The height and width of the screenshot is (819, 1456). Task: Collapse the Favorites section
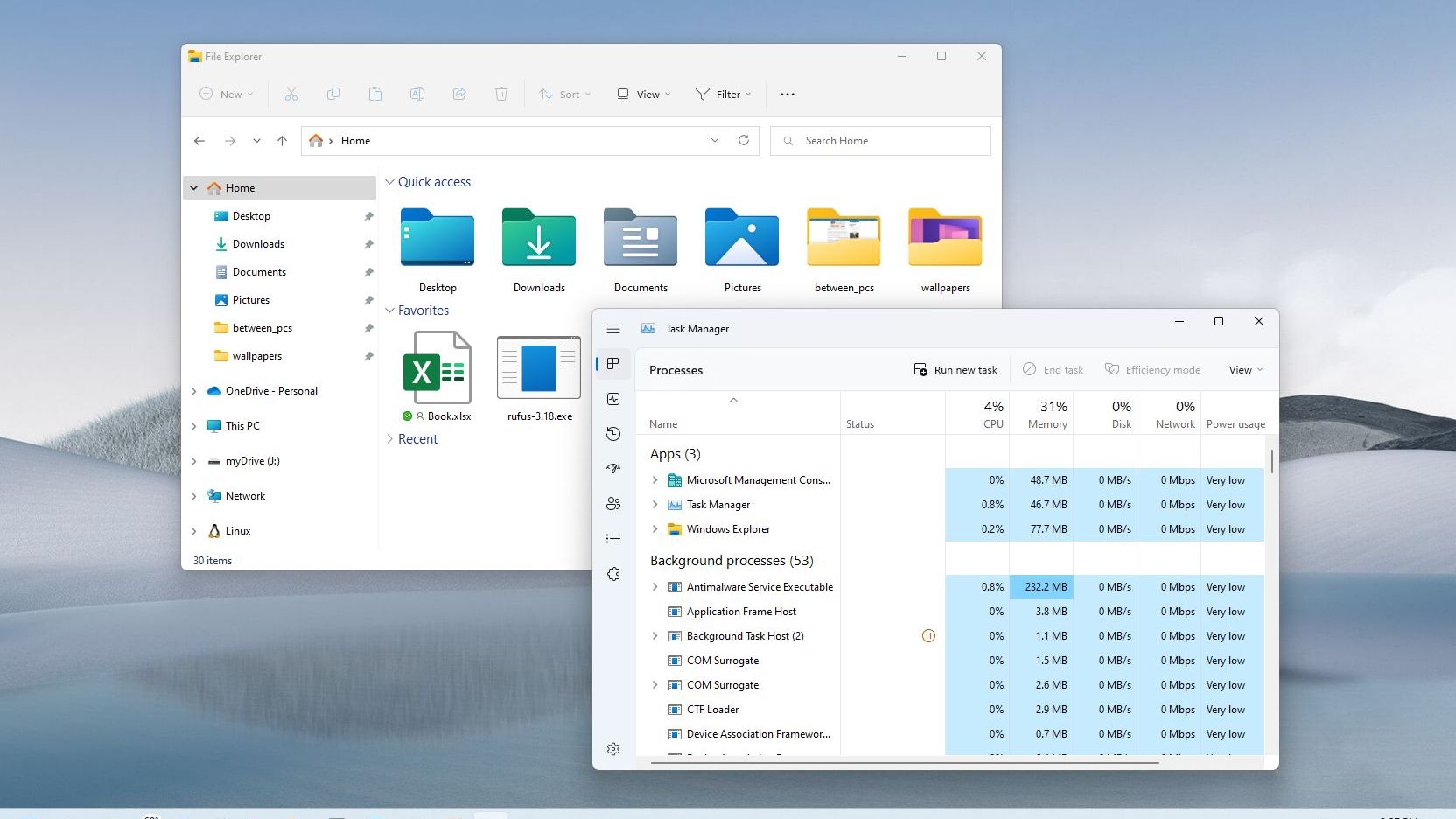390,311
